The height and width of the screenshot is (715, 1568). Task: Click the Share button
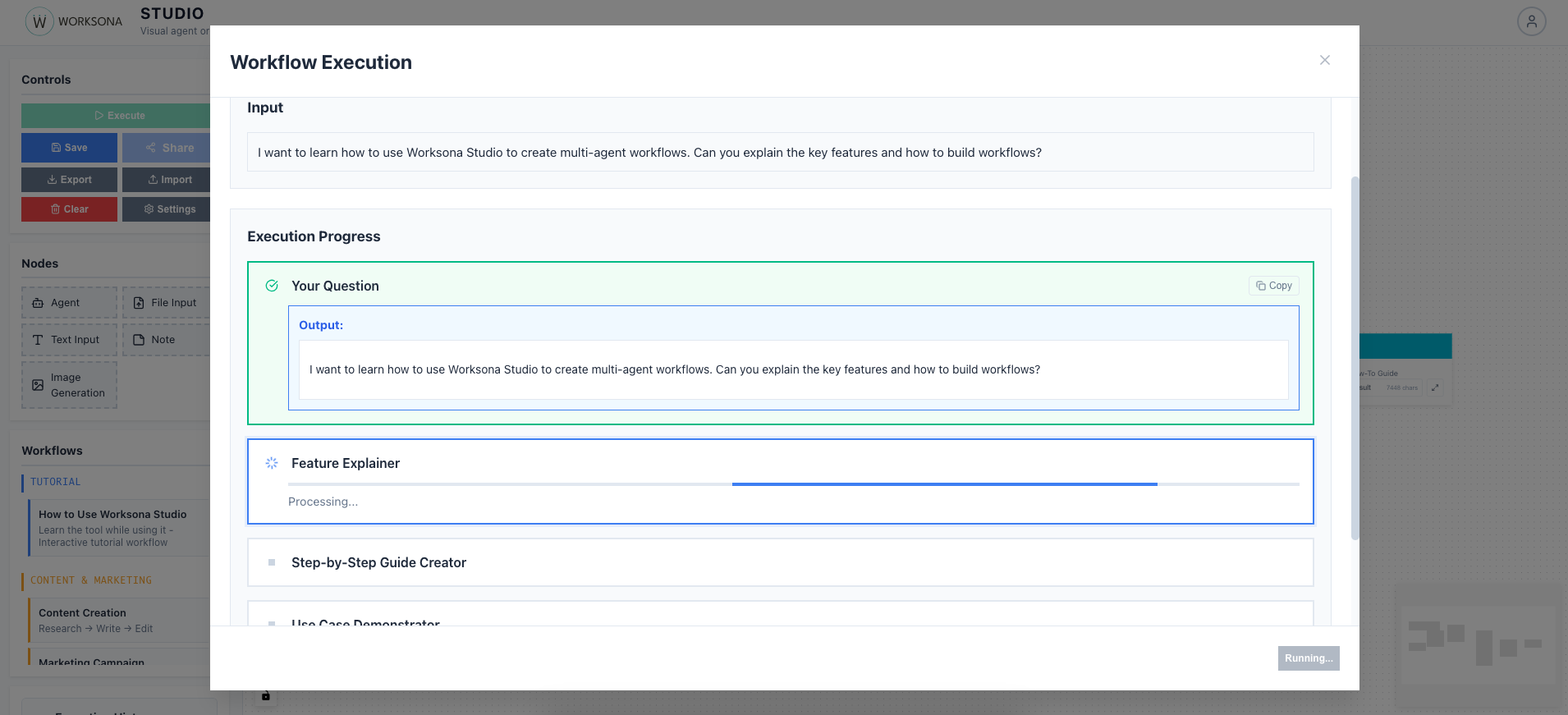[x=167, y=148]
